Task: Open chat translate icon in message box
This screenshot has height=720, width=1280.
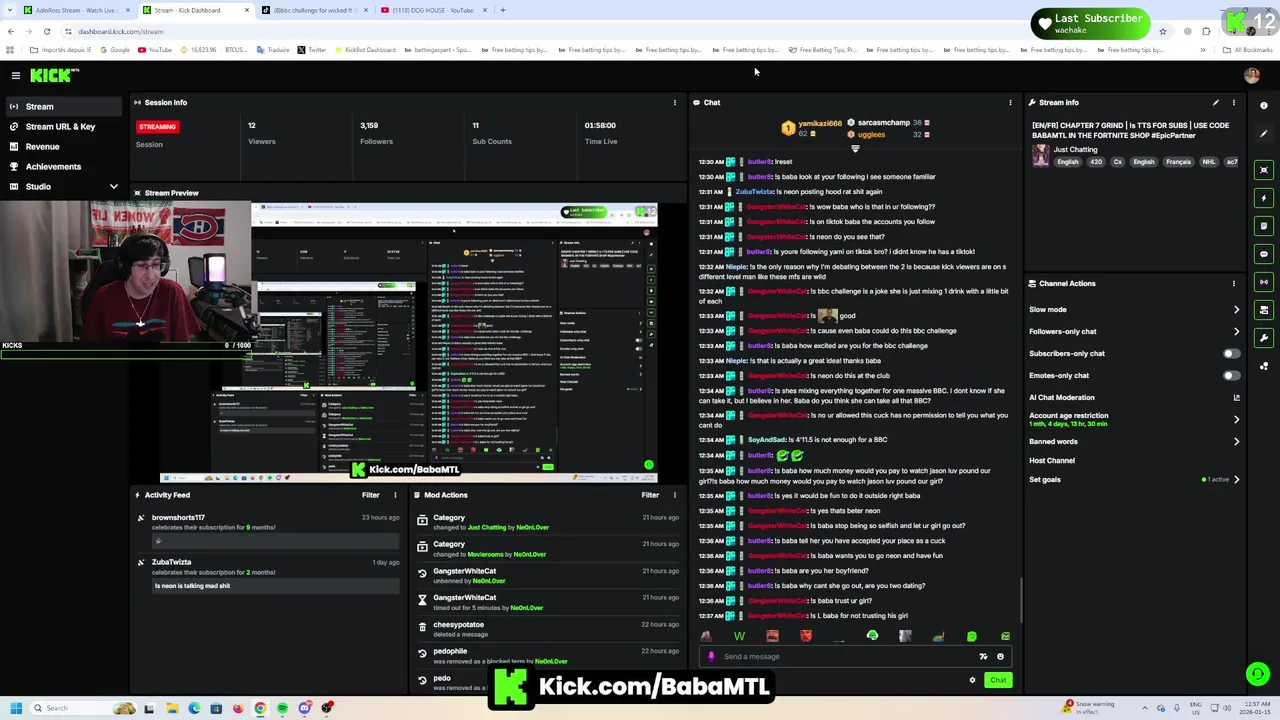Action: click(983, 657)
